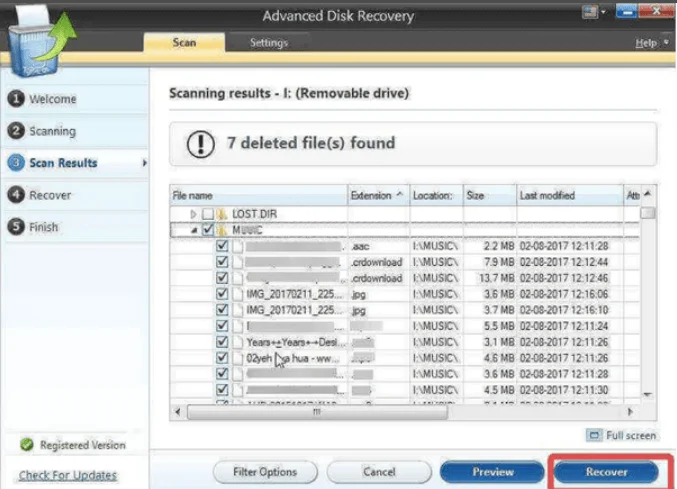The height and width of the screenshot is (489, 677).
Task: Click the MUSIC folder icon
Action: coord(222,230)
